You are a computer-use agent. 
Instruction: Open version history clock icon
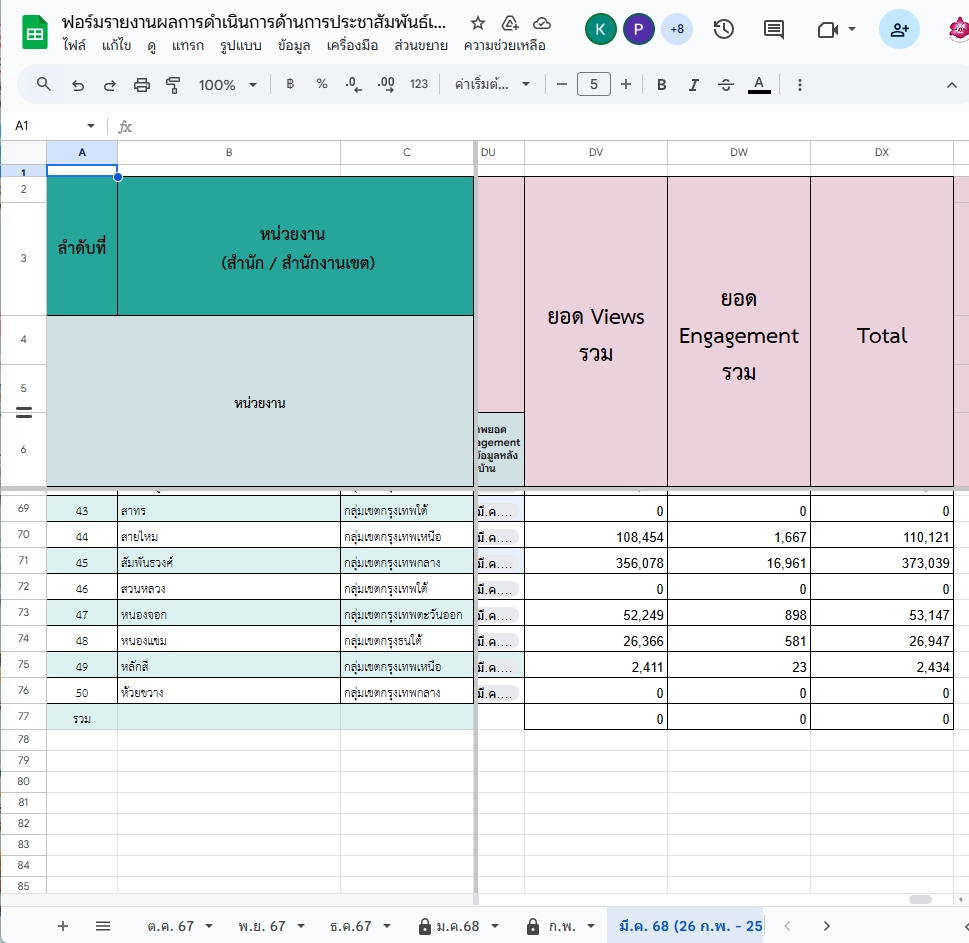pos(724,29)
